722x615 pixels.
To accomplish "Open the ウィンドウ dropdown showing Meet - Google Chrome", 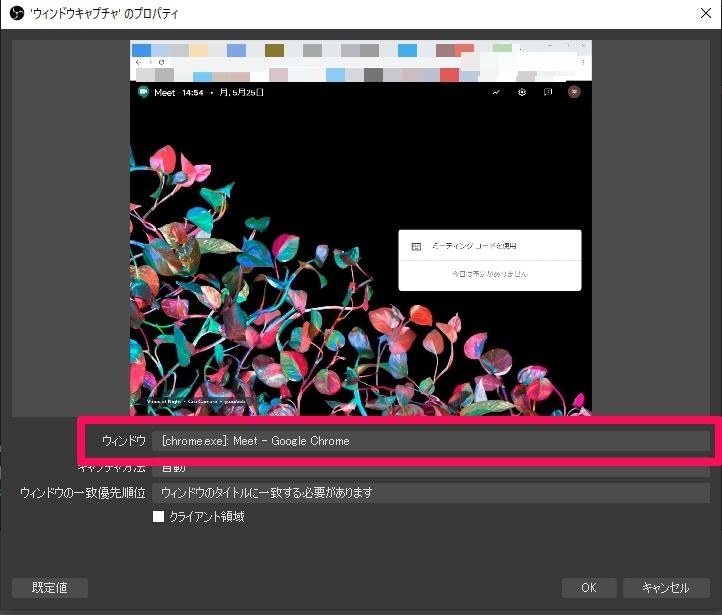I will click(x=431, y=441).
